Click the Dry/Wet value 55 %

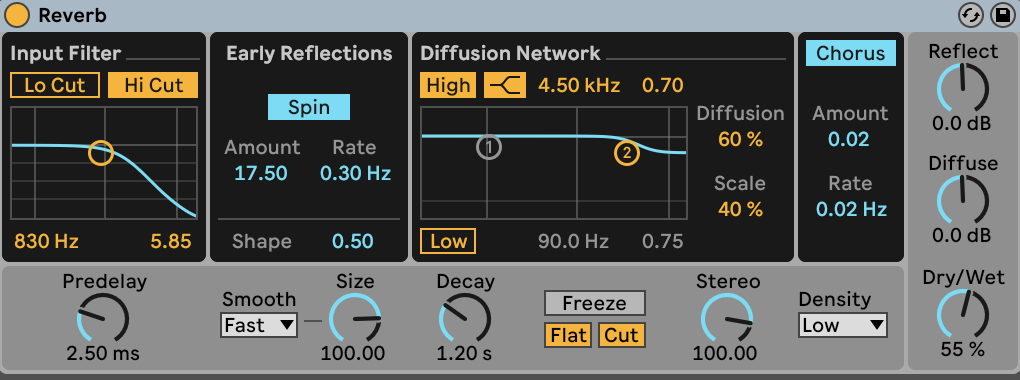click(x=963, y=349)
